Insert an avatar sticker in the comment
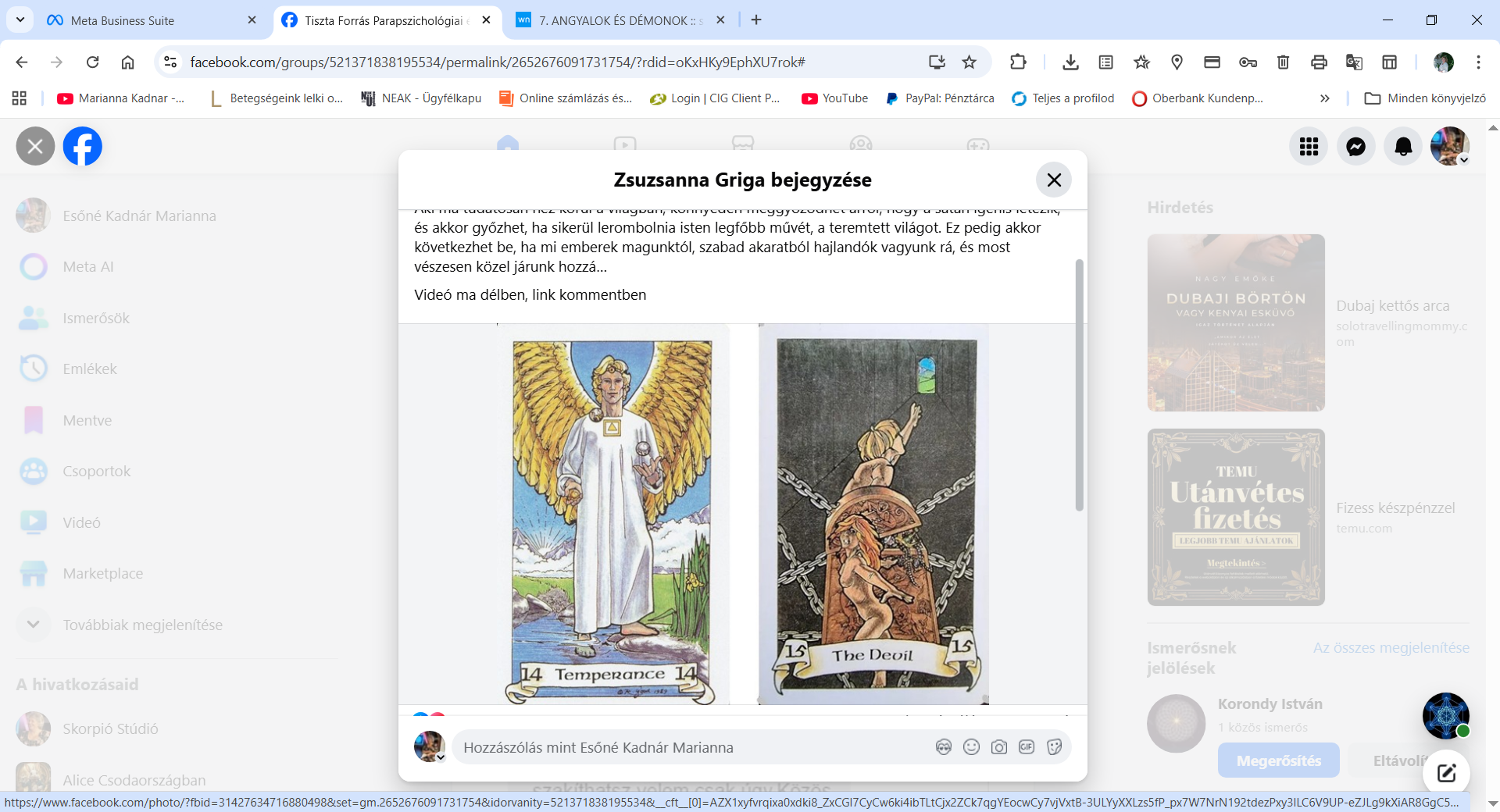 point(944,747)
